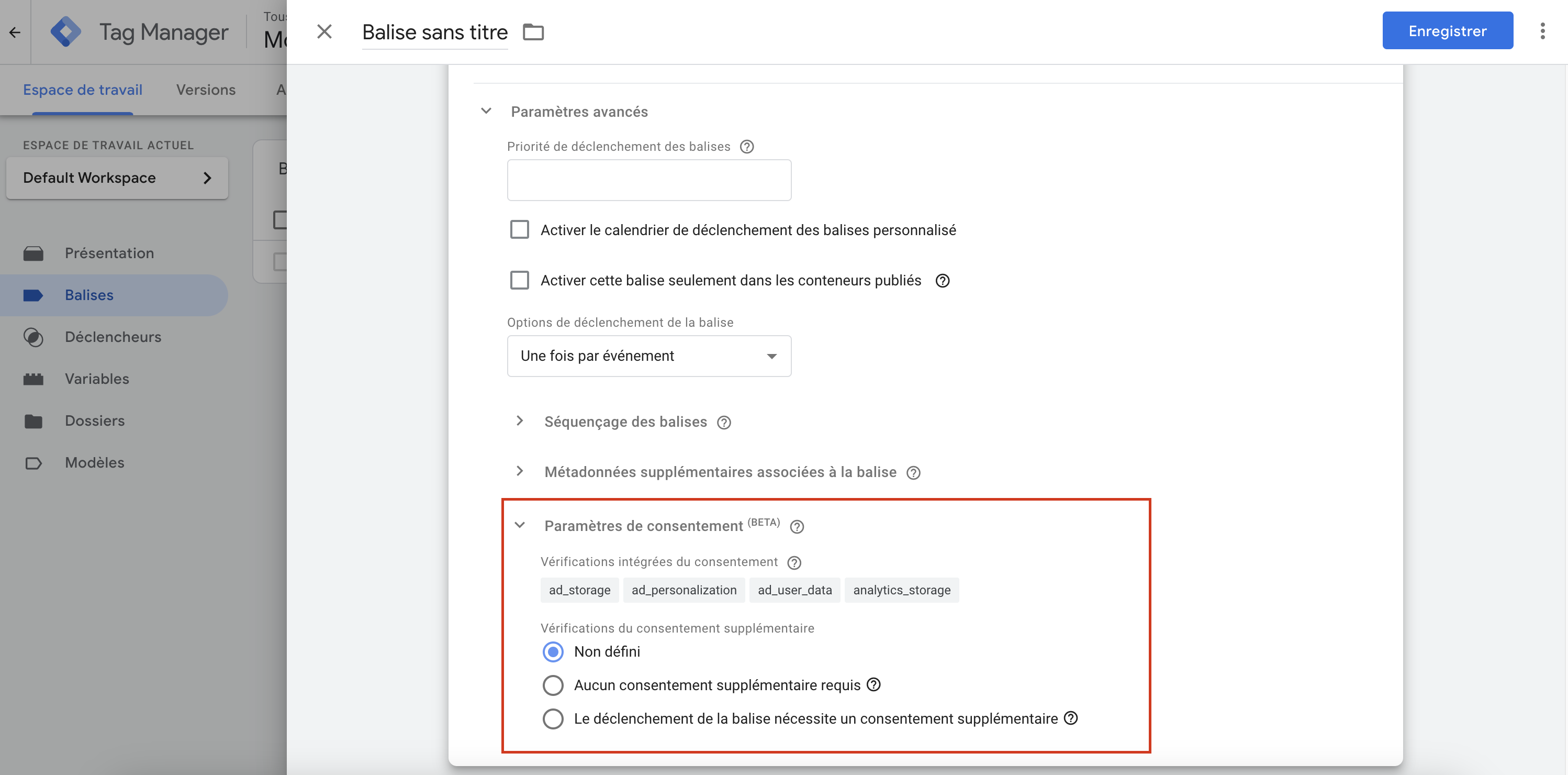Image resolution: width=1568 pixels, height=775 pixels.
Task: Click help icon next to Paramètres de consentement
Action: 797,527
